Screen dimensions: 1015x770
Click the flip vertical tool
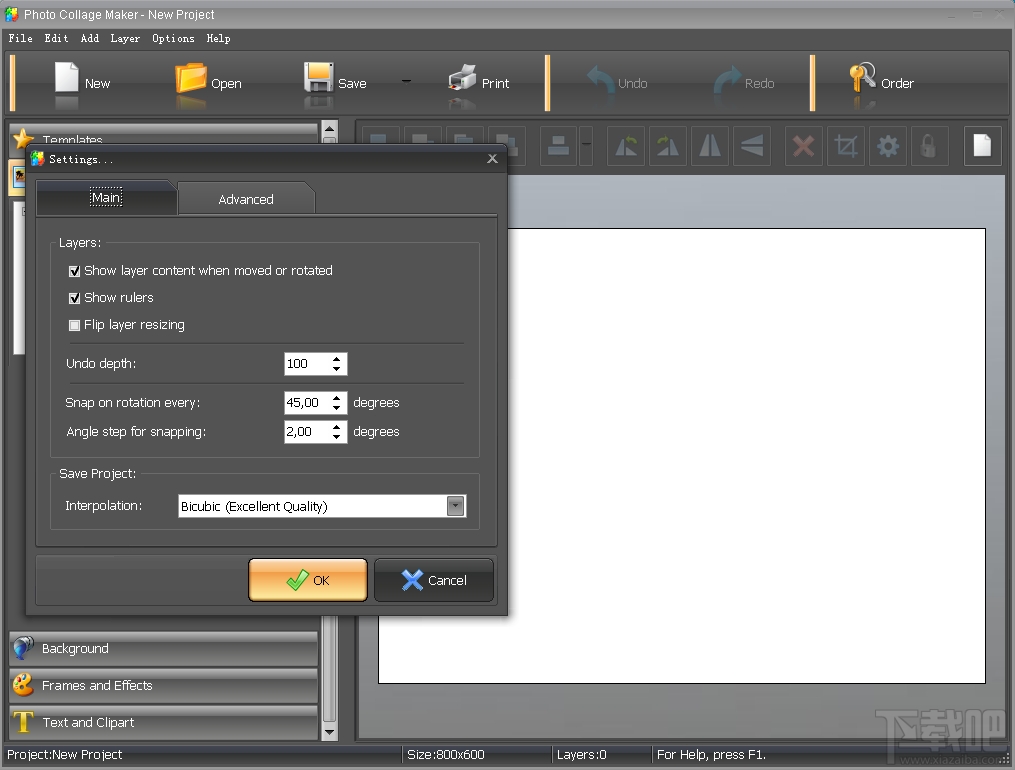[752, 146]
